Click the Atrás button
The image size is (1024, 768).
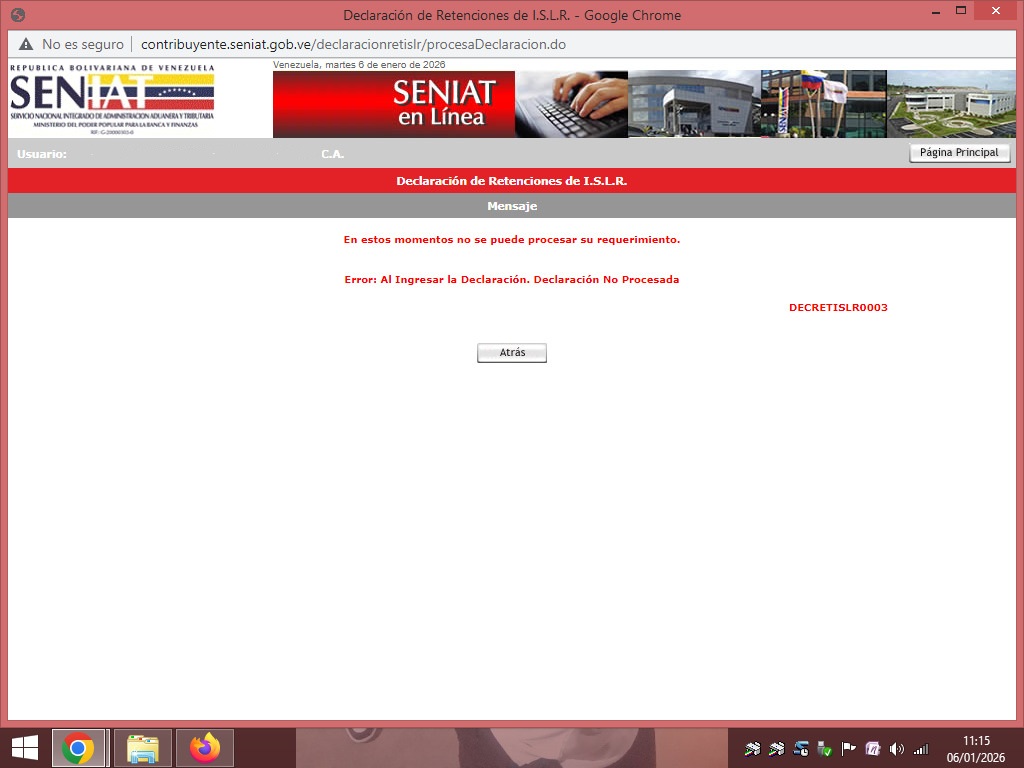[x=512, y=353]
